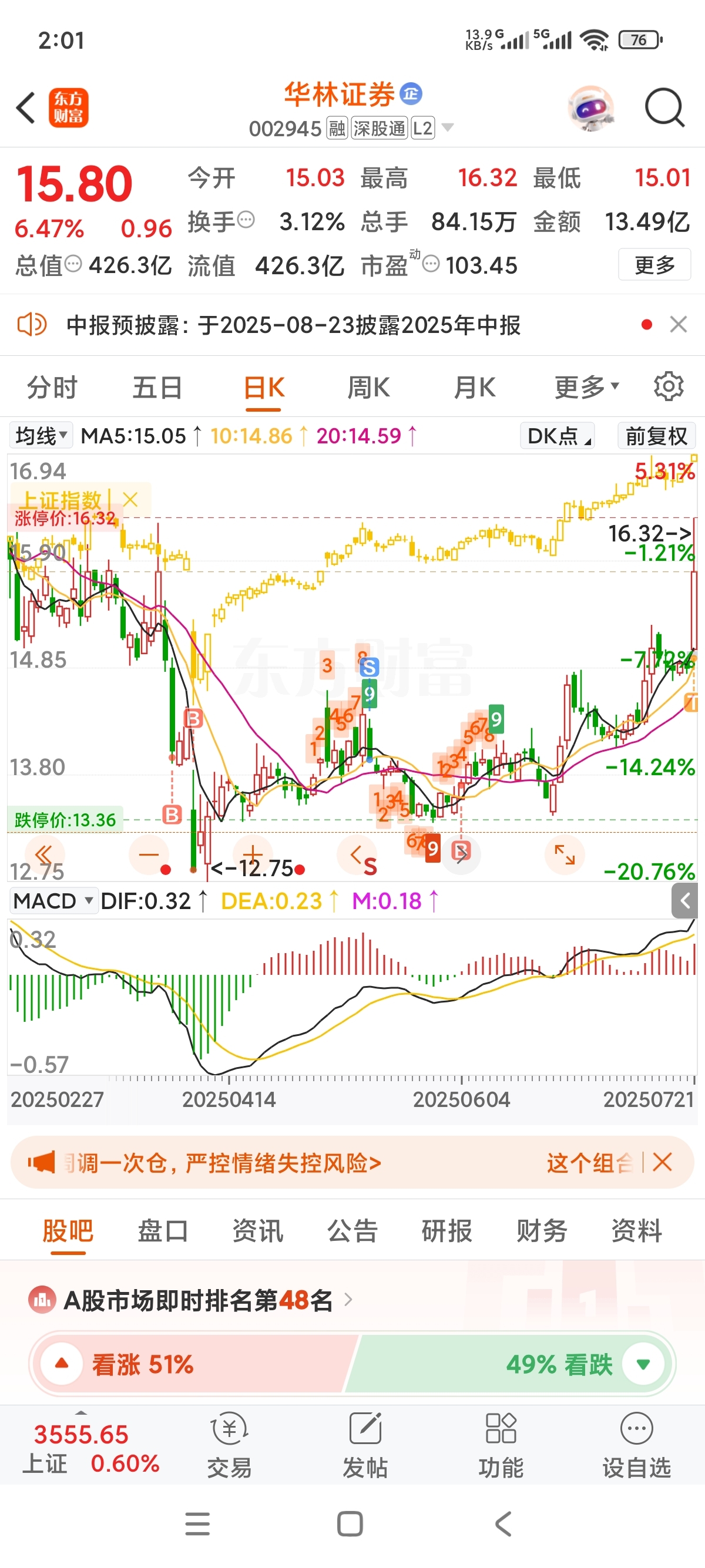
Task: Open the MACD indicator dropdown
Action: [x=53, y=900]
